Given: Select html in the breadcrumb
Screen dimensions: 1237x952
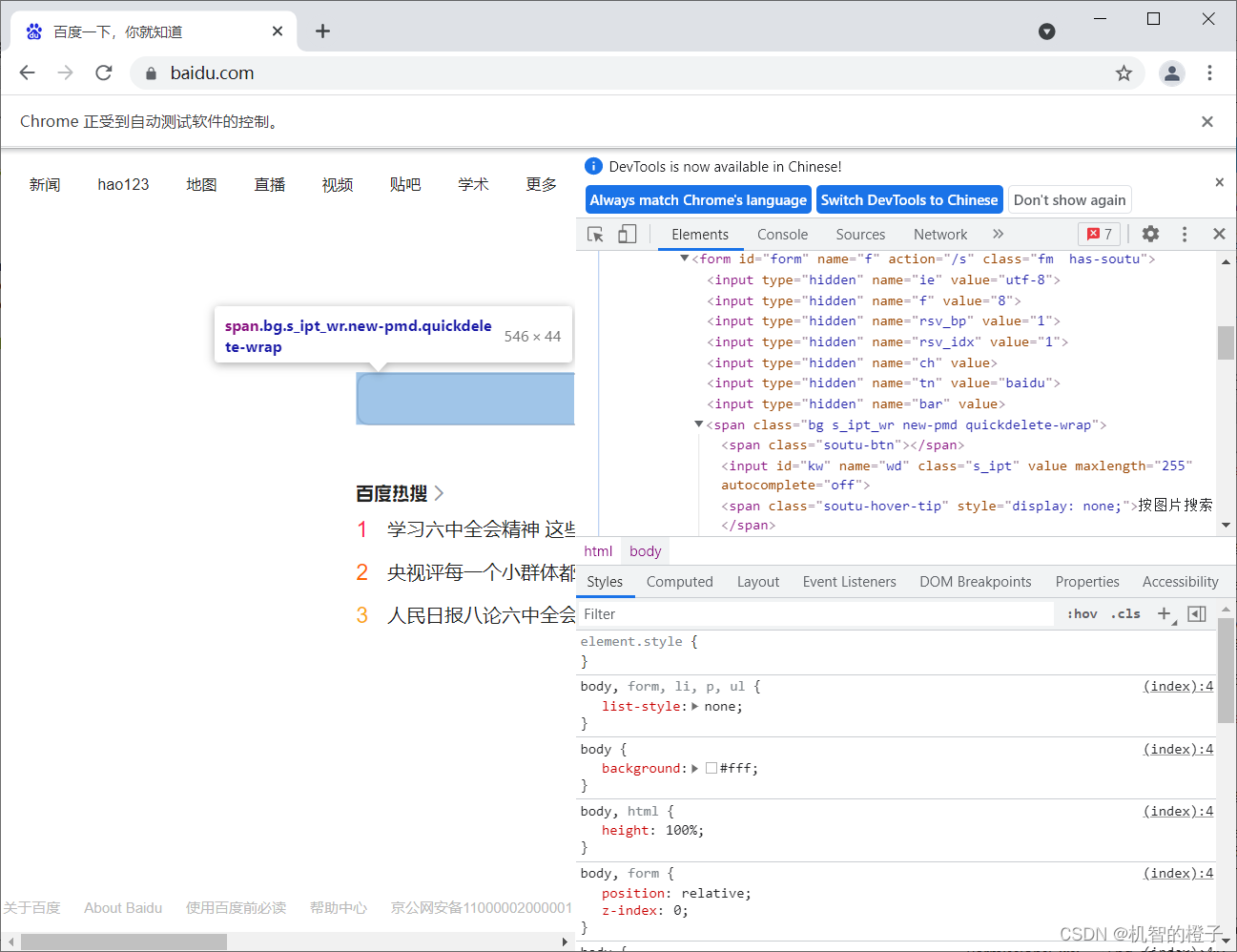Looking at the screenshot, I should pyautogui.click(x=598, y=551).
